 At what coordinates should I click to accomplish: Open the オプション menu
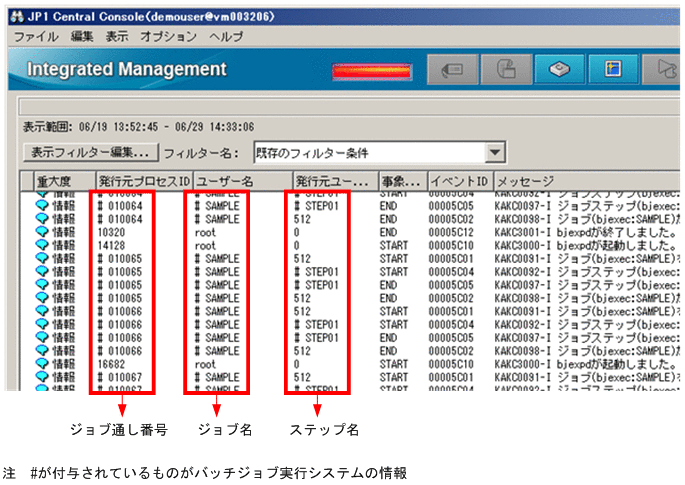coord(169,37)
